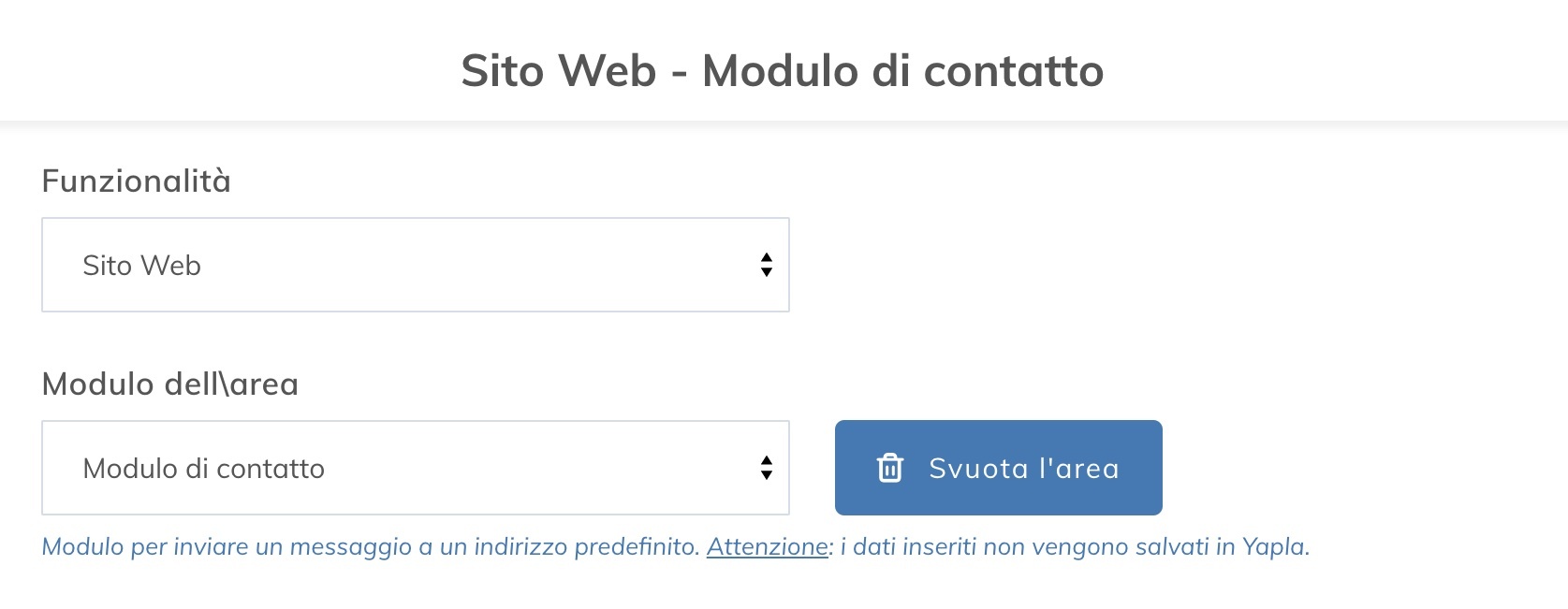Select the Funzionalità field label
This screenshot has width=1568, height=609.
[x=137, y=180]
